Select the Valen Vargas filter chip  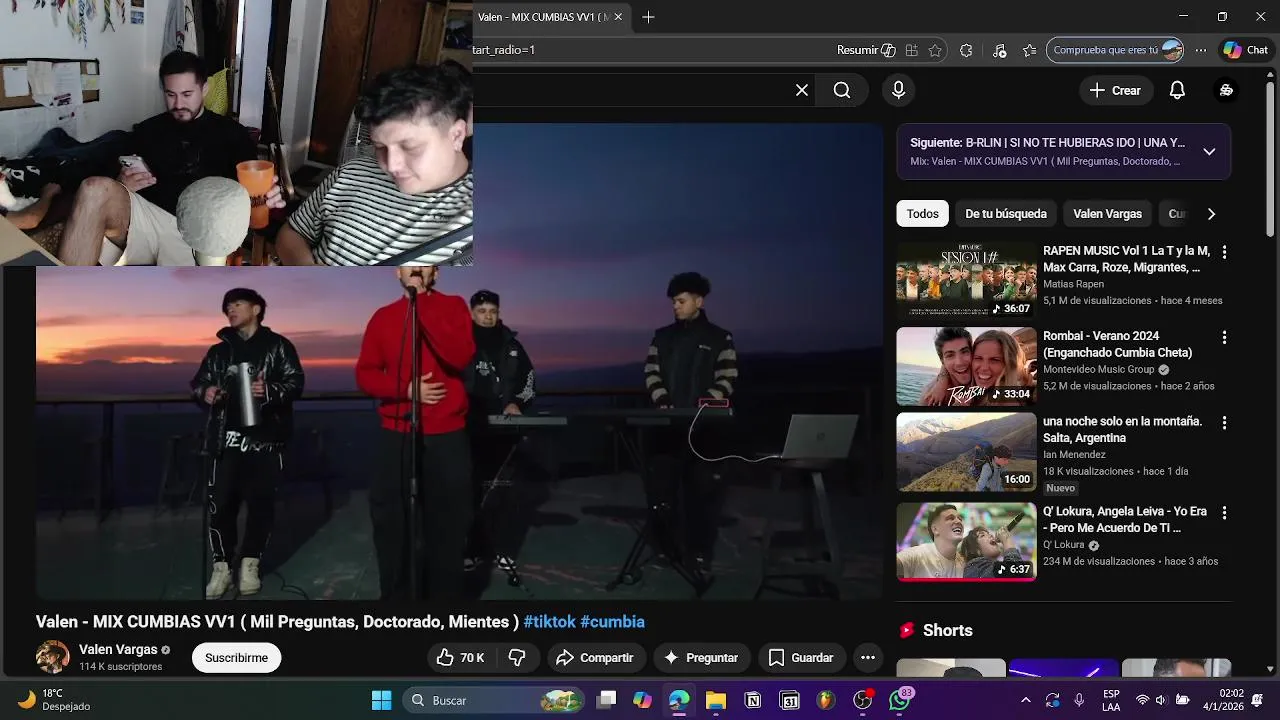point(1107,213)
